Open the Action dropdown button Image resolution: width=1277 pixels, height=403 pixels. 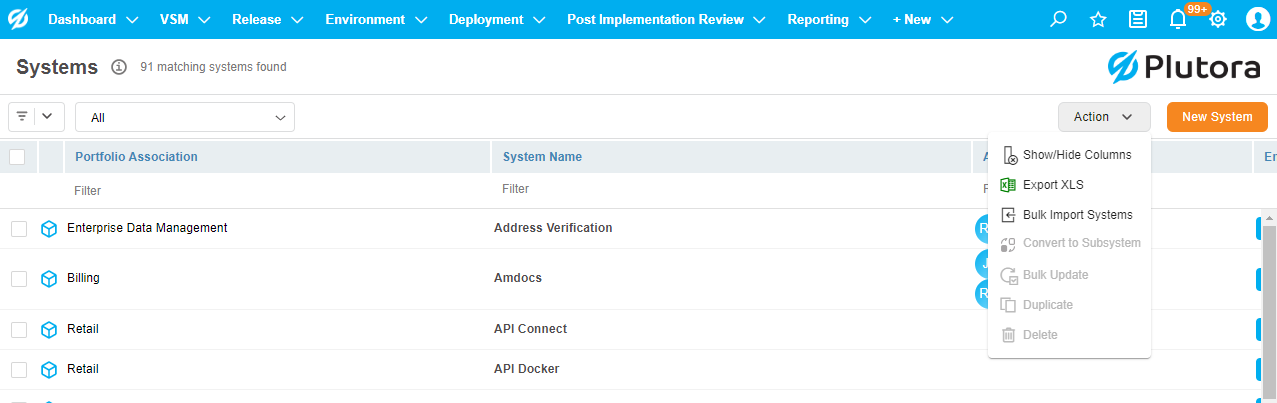coord(1103,117)
